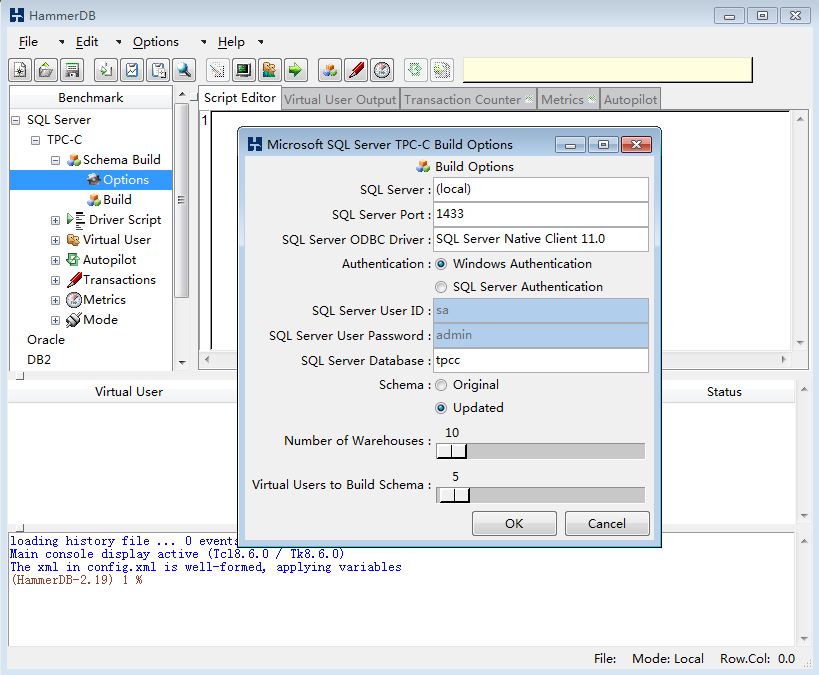Click the green arrow Run Virtual Users icon

pyautogui.click(x=296, y=69)
